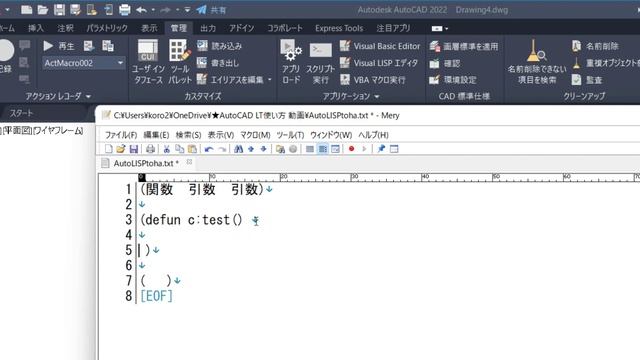Click 環境設定 CAD standards configure

pos(453,80)
